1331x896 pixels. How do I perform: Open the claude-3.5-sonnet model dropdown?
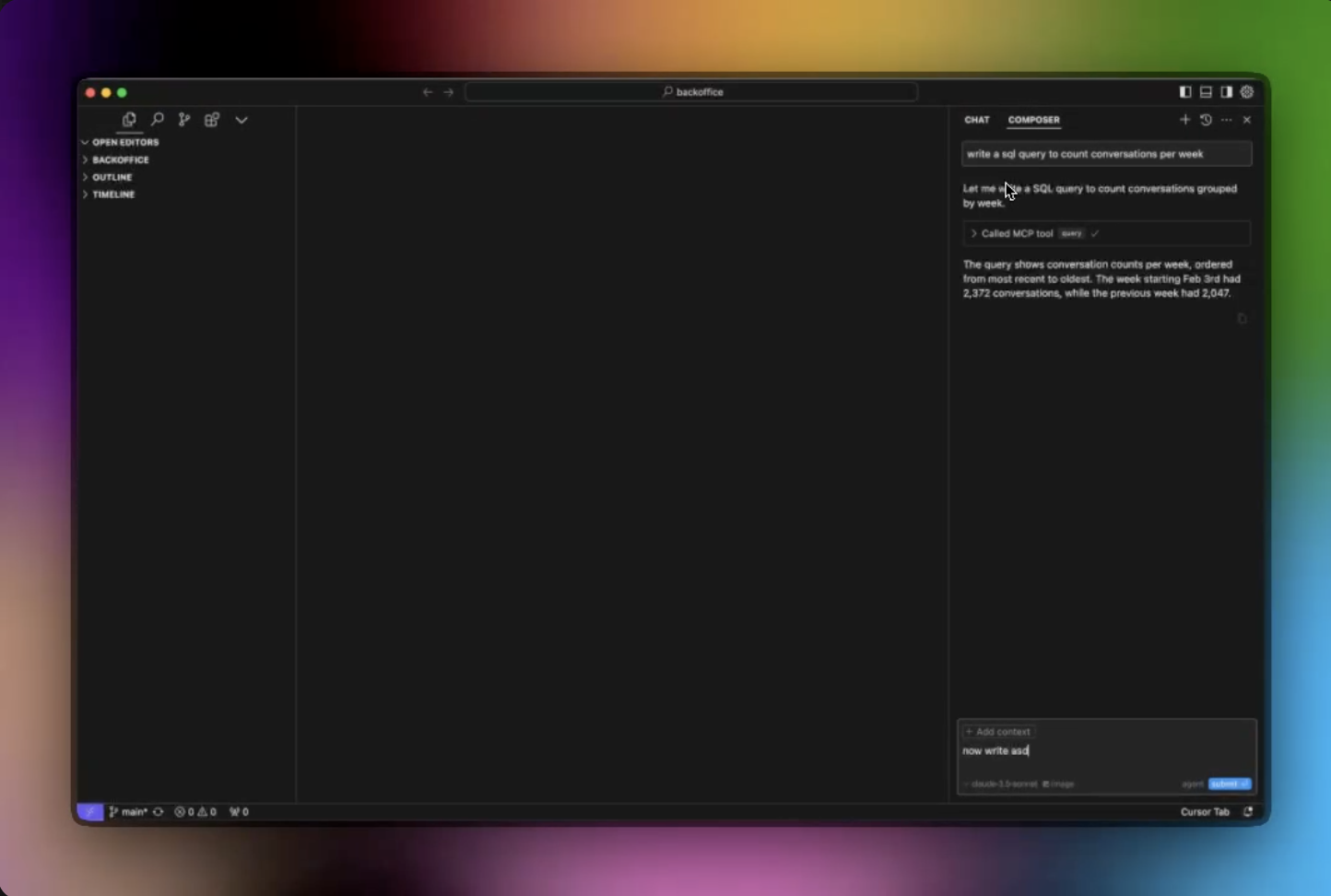[1002, 784]
